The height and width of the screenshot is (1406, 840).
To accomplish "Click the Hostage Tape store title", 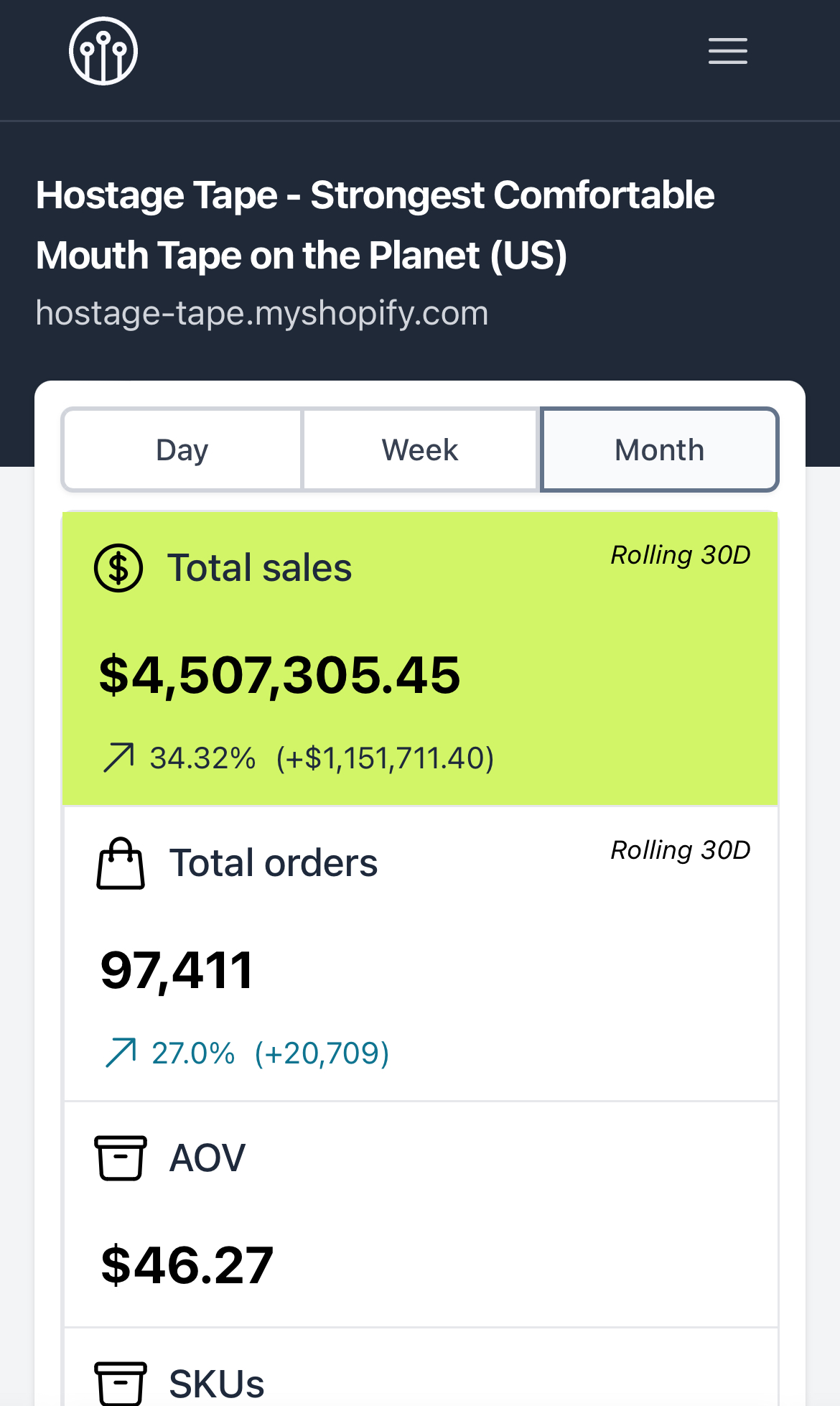I will coord(375,225).
